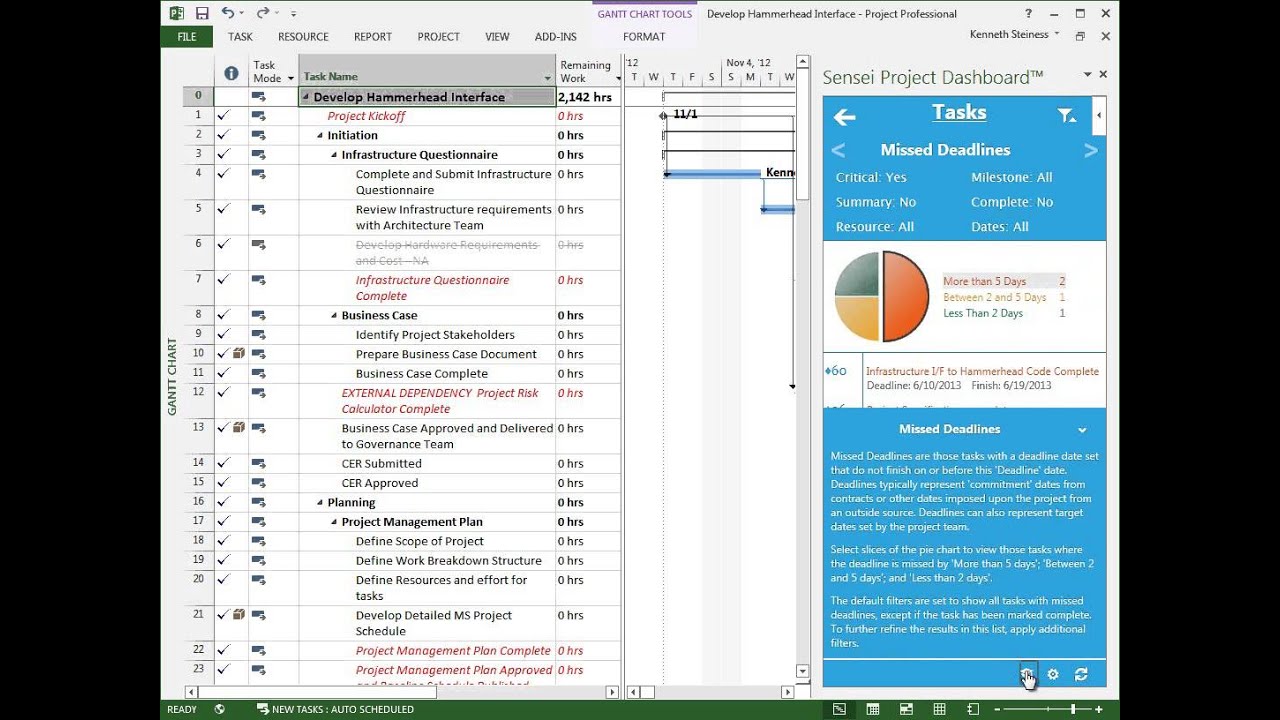1280x720 pixels.
Task: Click the 2,142 hrs remaining work cell
Action: tap(587, 97)
